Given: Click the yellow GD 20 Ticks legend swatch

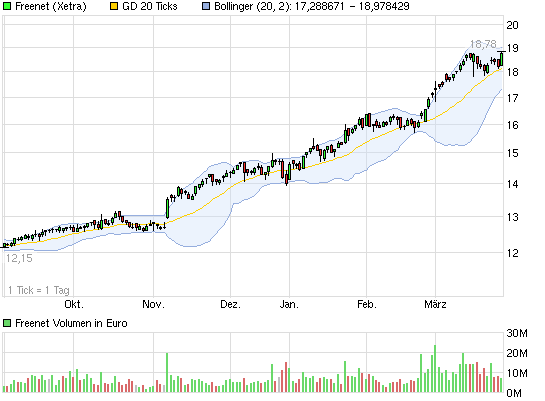Looking at the screenshot, I should tap(114, 6).
